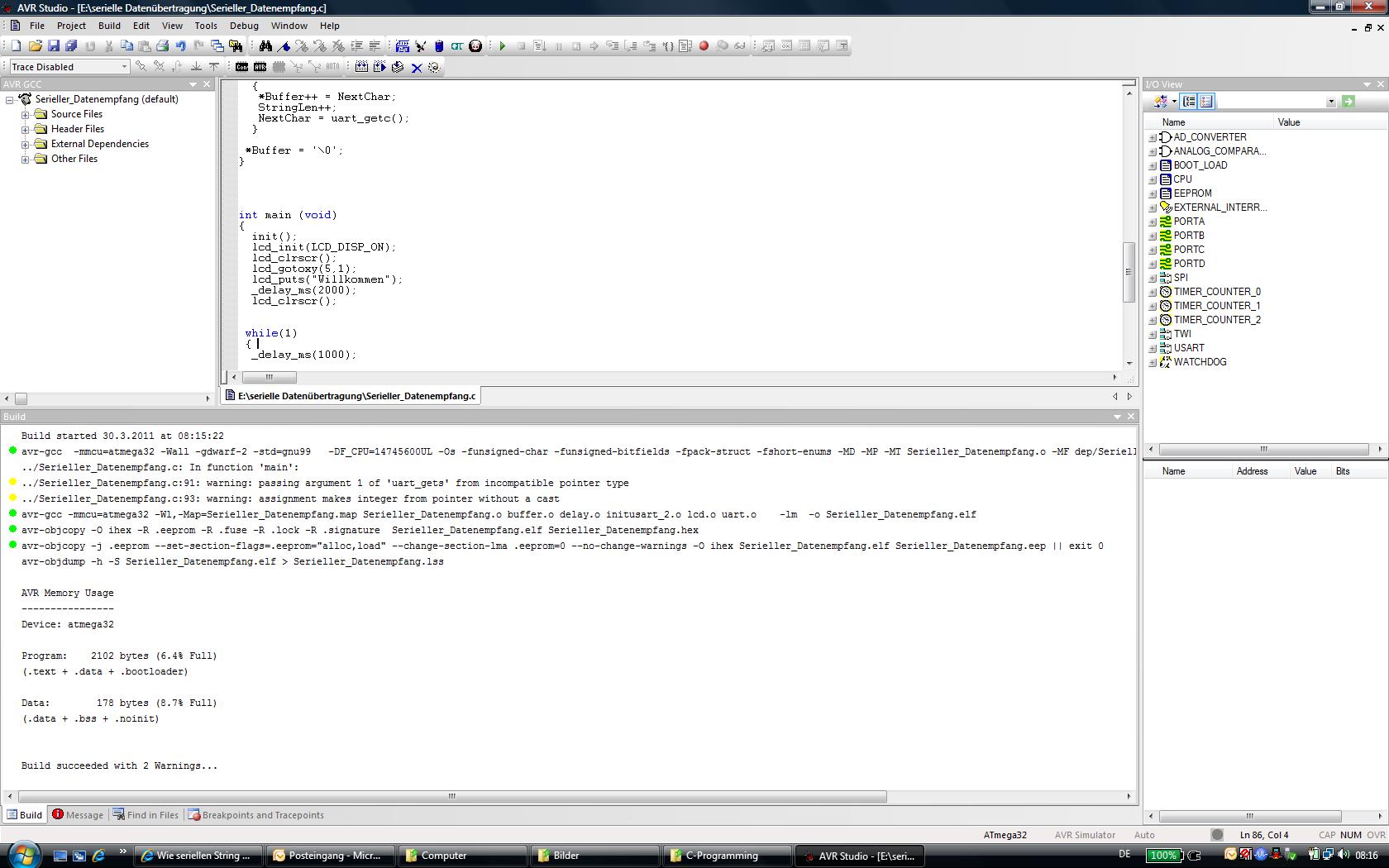Click the uart_gets warning line 91 in Build

[325, 484]
